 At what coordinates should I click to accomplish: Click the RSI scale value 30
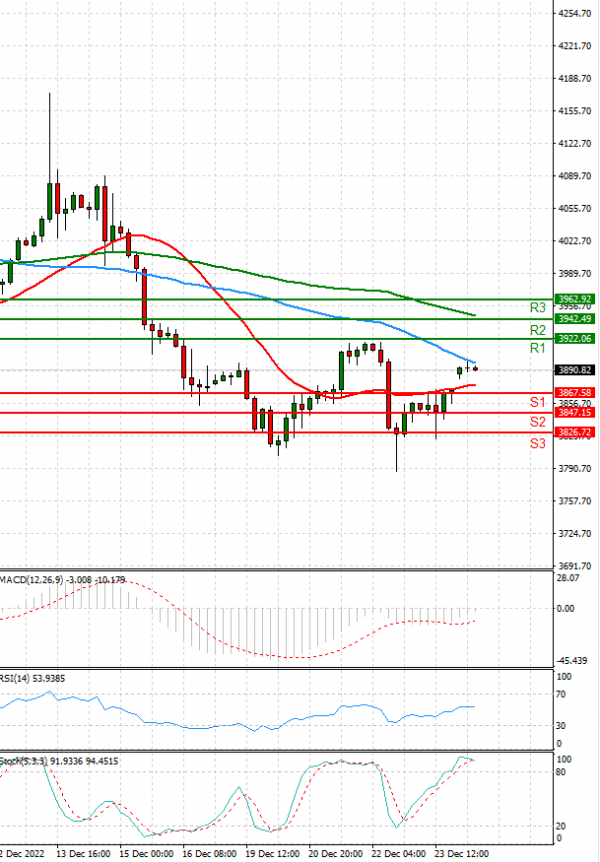point(560,726)
